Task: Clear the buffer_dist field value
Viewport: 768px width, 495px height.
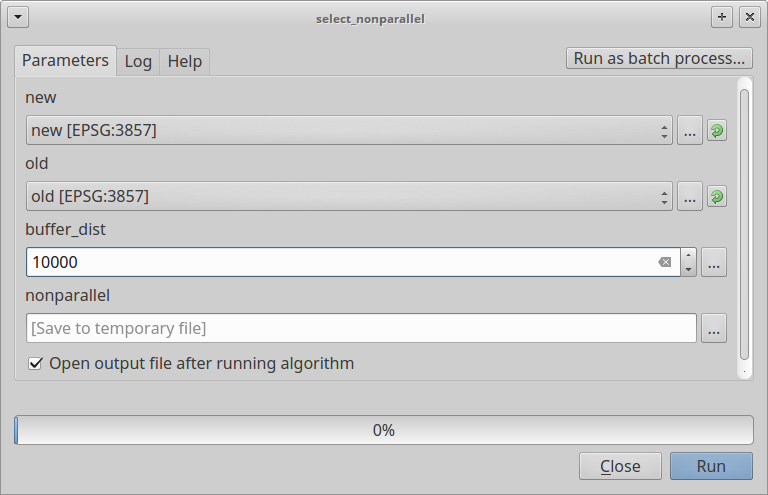Action: click(664, 262)
